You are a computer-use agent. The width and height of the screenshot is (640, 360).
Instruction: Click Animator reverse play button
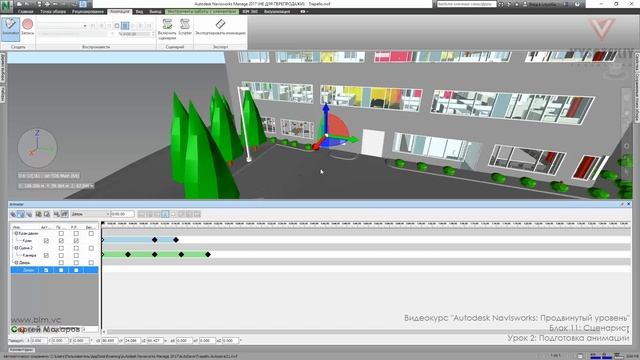click(157, 214)
